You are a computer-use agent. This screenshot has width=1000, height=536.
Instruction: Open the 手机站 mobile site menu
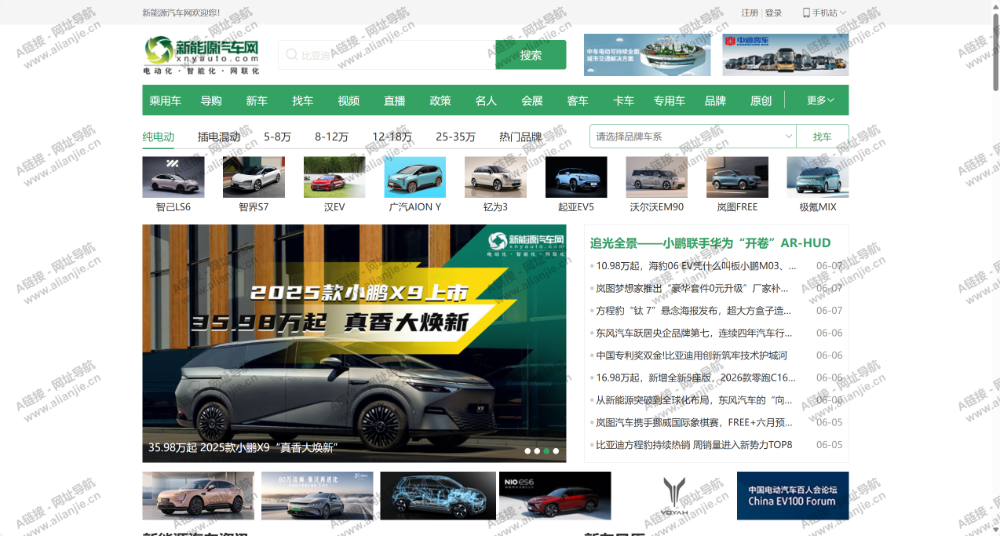tap(824, 13)
